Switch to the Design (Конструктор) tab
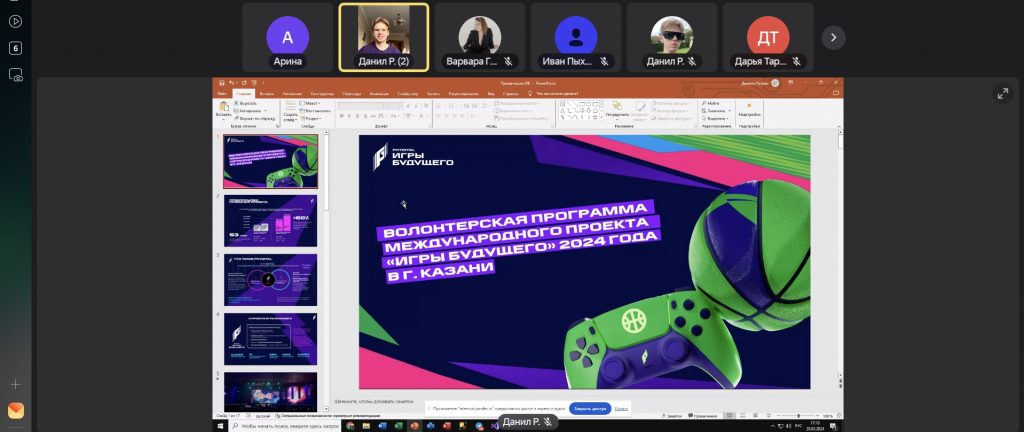 (x=322, y=93)
